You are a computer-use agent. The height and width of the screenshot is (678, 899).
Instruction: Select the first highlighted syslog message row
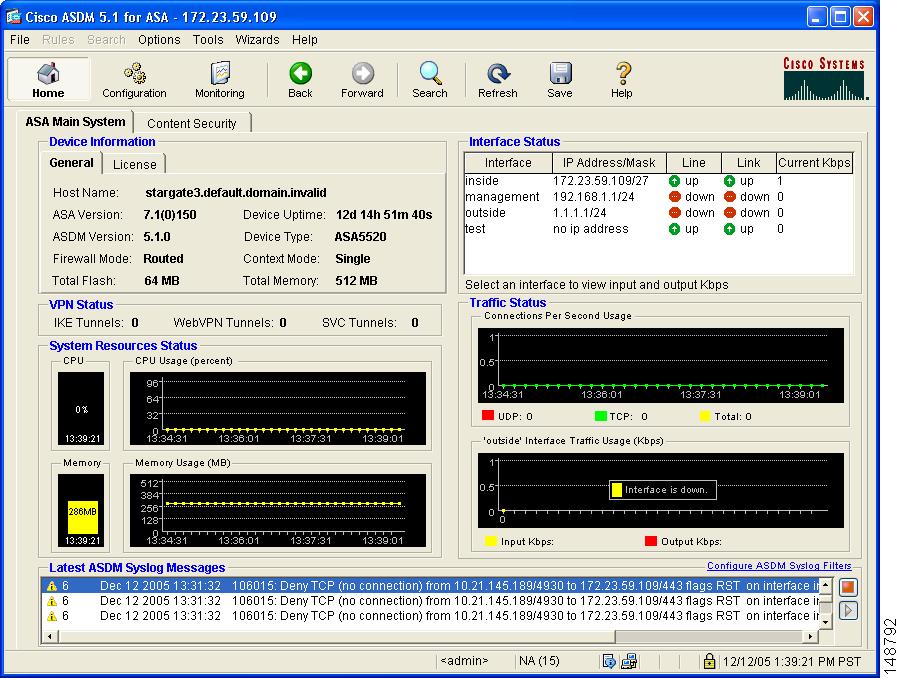pos(430,586)
